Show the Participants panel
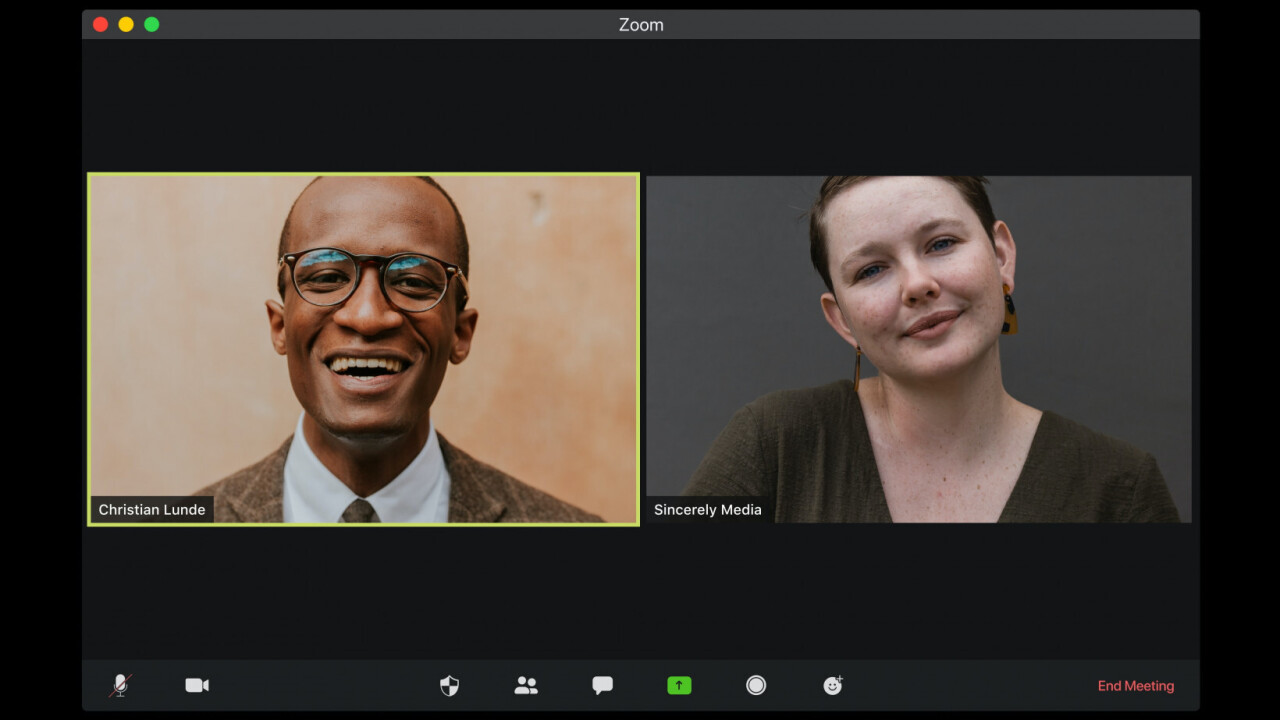 [526, 685]
